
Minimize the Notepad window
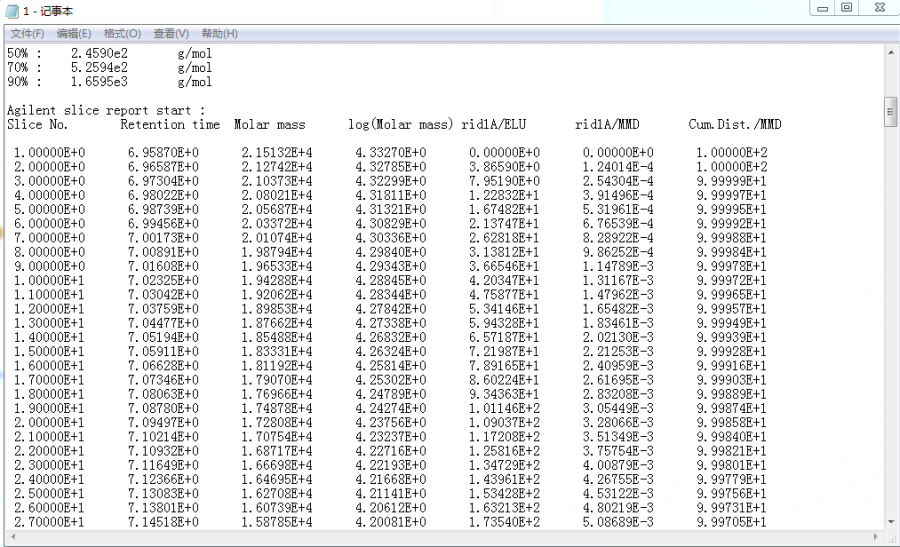pyautogui.click(x=822, y=8)
